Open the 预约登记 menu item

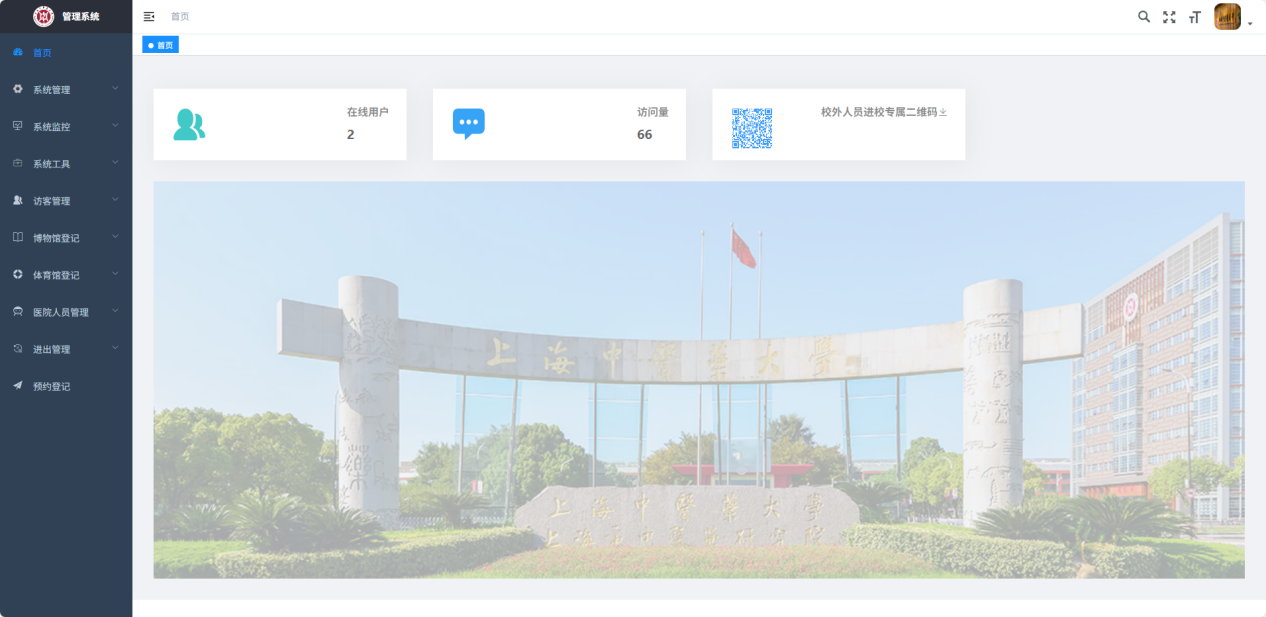click(x=51, y=386)
